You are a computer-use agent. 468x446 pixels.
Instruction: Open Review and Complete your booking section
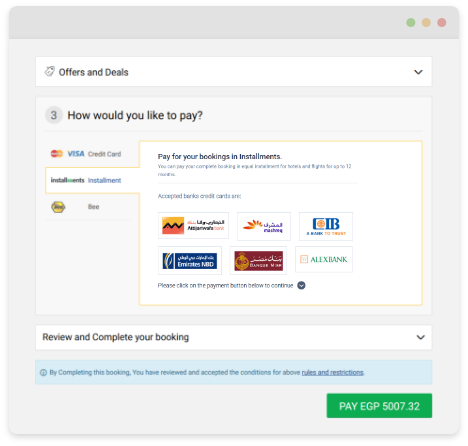[x=234, y=337]
